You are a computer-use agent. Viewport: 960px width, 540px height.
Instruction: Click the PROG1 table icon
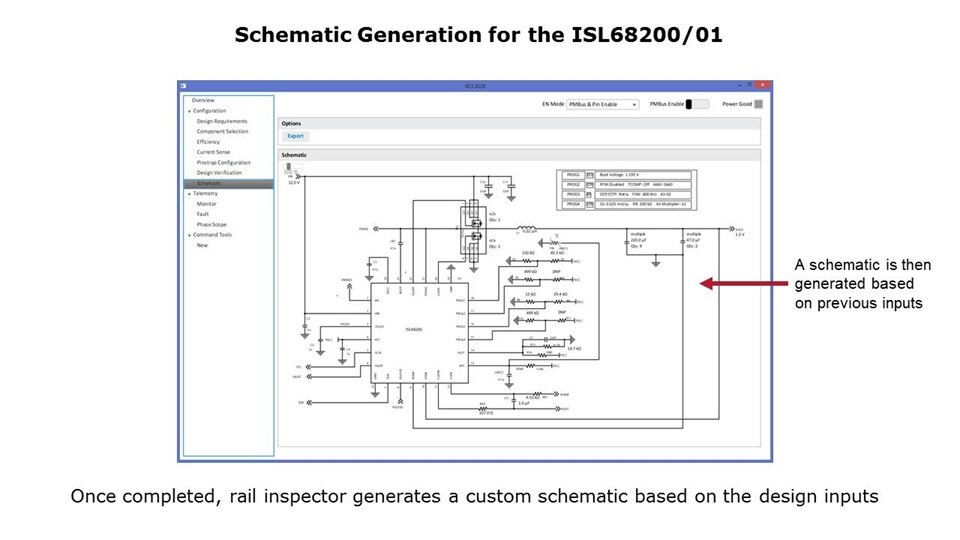click(x=590, y=175)
